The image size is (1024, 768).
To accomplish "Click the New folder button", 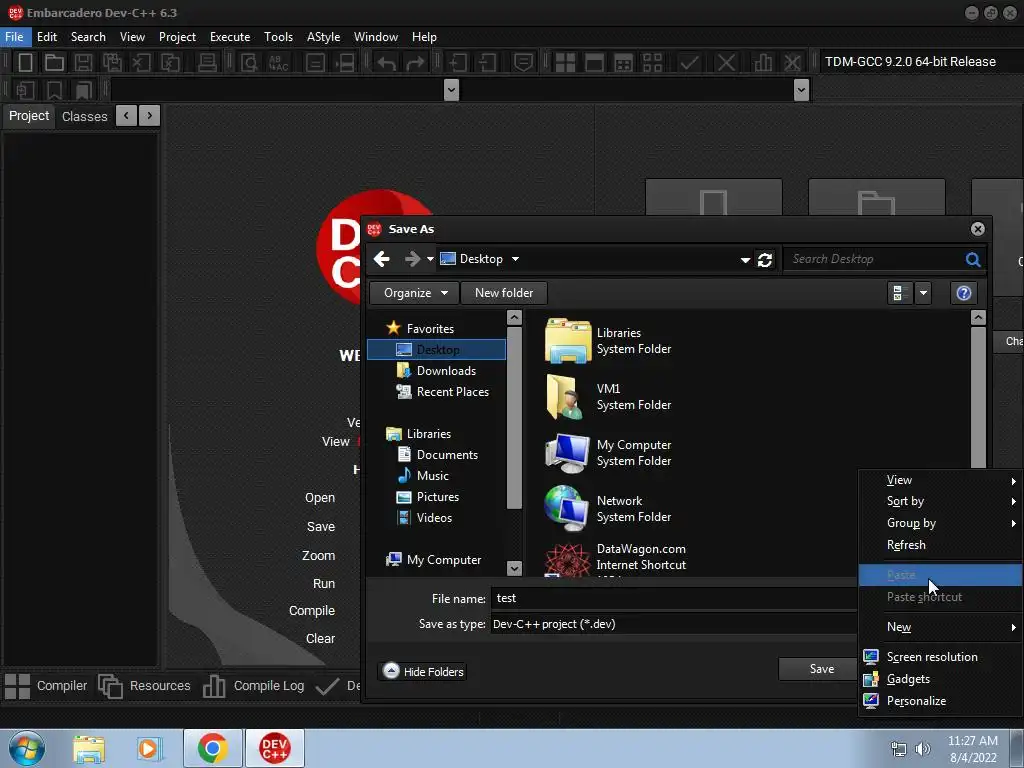I will point(504,293).
